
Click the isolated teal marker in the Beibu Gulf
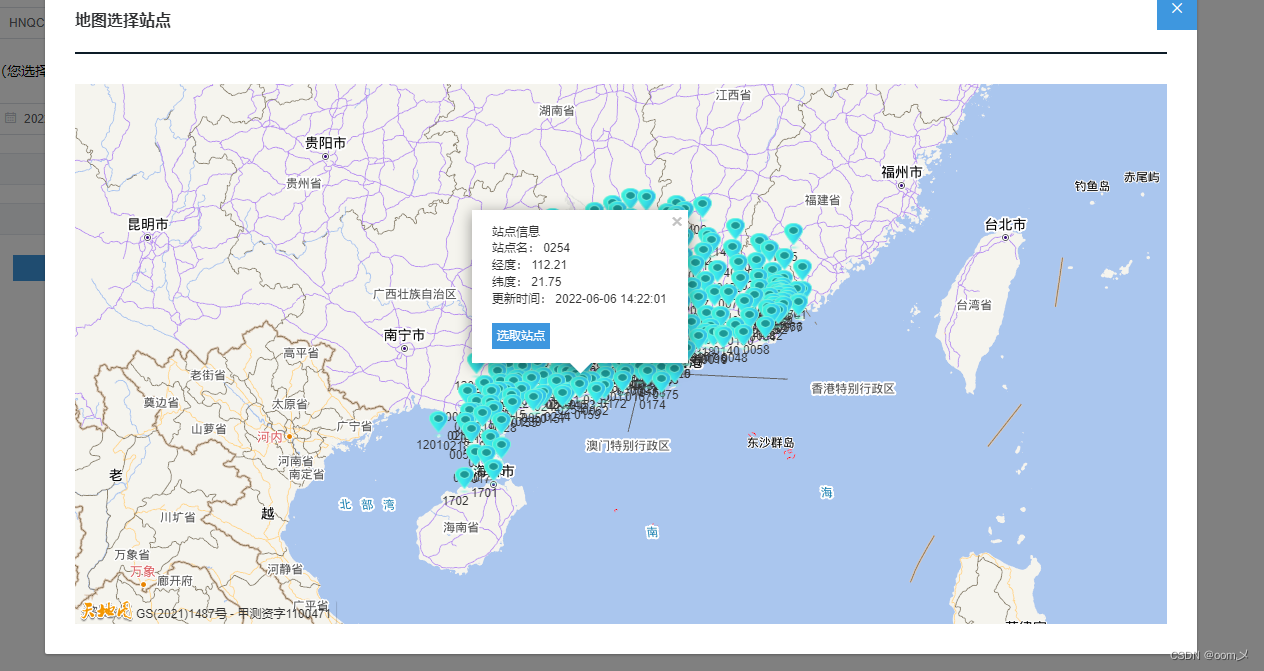438,420
